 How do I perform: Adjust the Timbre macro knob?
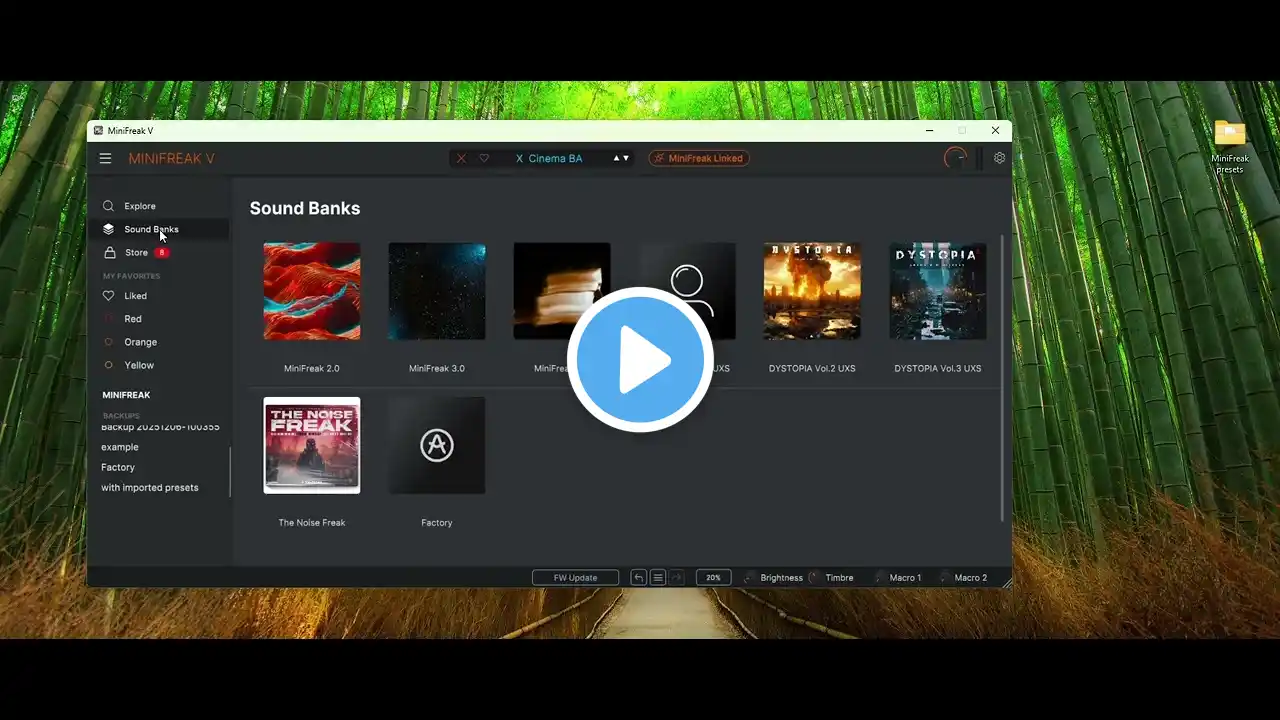point(814,578)
